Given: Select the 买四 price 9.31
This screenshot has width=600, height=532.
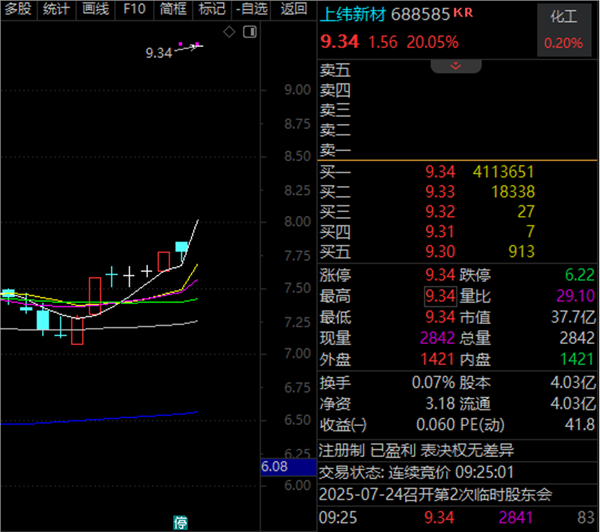Looking at the screenshot, I should point(440,232).
